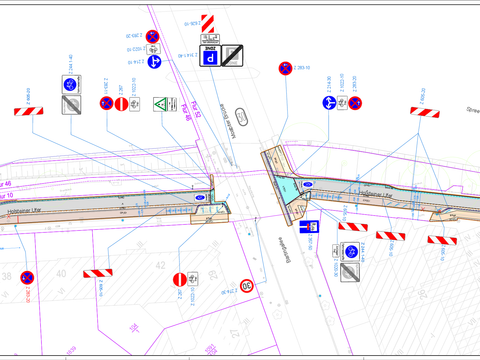
Task: Click the bicycle plate beside the straight-or-right arrow sign
Action: 342,103
